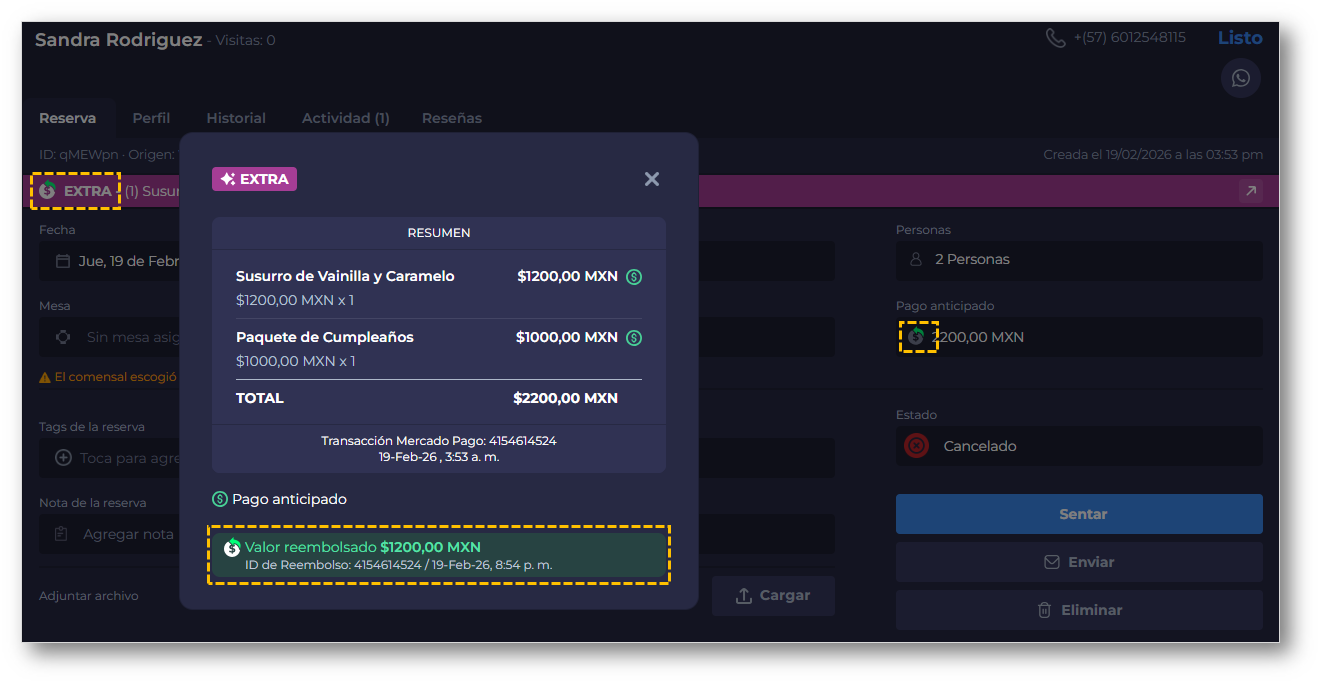Click the phone icon beside +(57) 6012548115
Image resolution: width=1322 pixels, height=685 pixels.
[1055, 38]
